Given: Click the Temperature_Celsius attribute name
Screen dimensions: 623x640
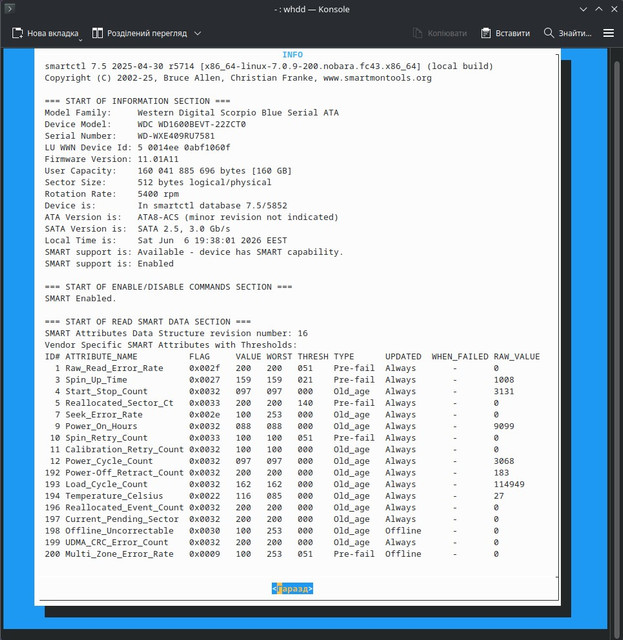Looking at the screenshot, I should (114, 496).
